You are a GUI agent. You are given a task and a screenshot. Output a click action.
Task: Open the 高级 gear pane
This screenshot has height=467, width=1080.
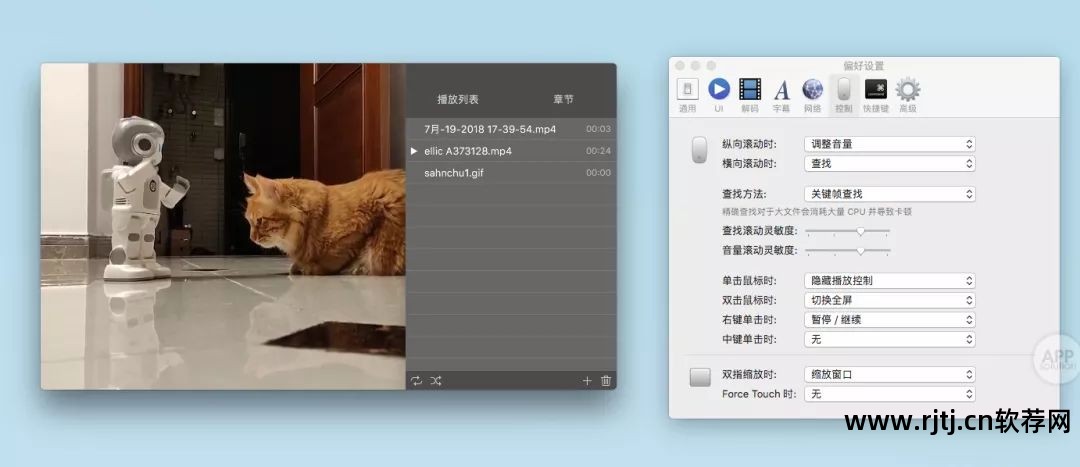tap(908, 95)
